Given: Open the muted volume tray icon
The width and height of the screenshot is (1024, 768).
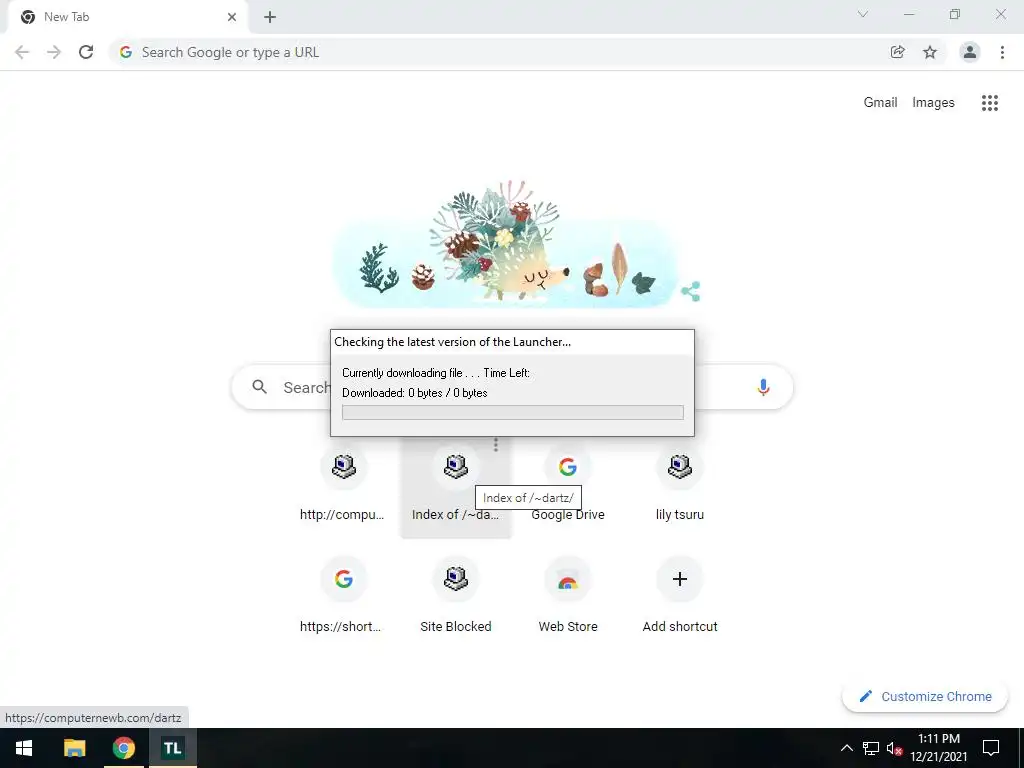Looking at the screenshot, I should point(894,748).
